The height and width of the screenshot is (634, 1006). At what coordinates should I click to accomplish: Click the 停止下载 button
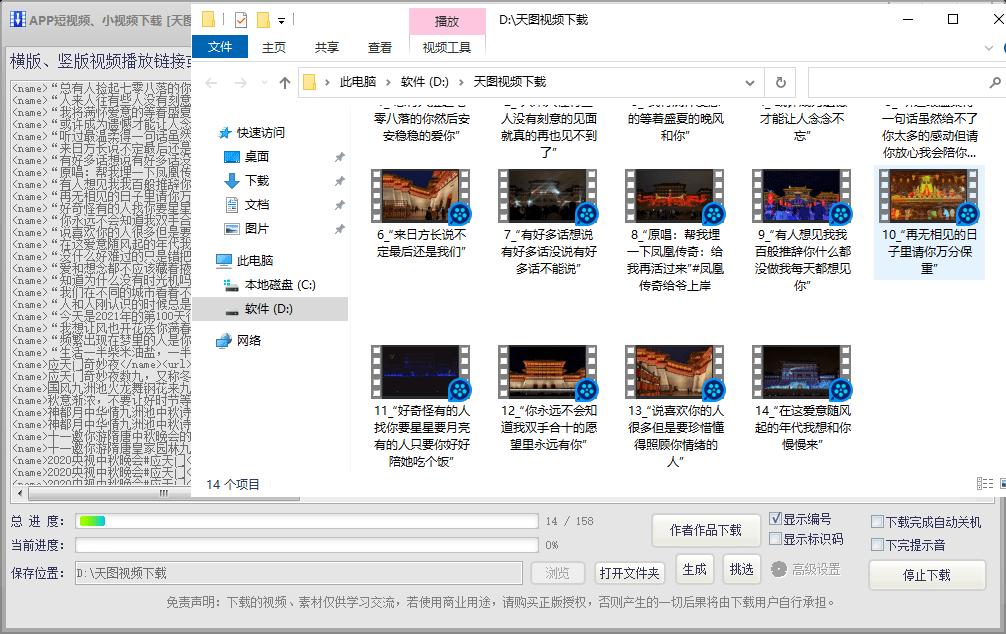(x=927, y=575)
